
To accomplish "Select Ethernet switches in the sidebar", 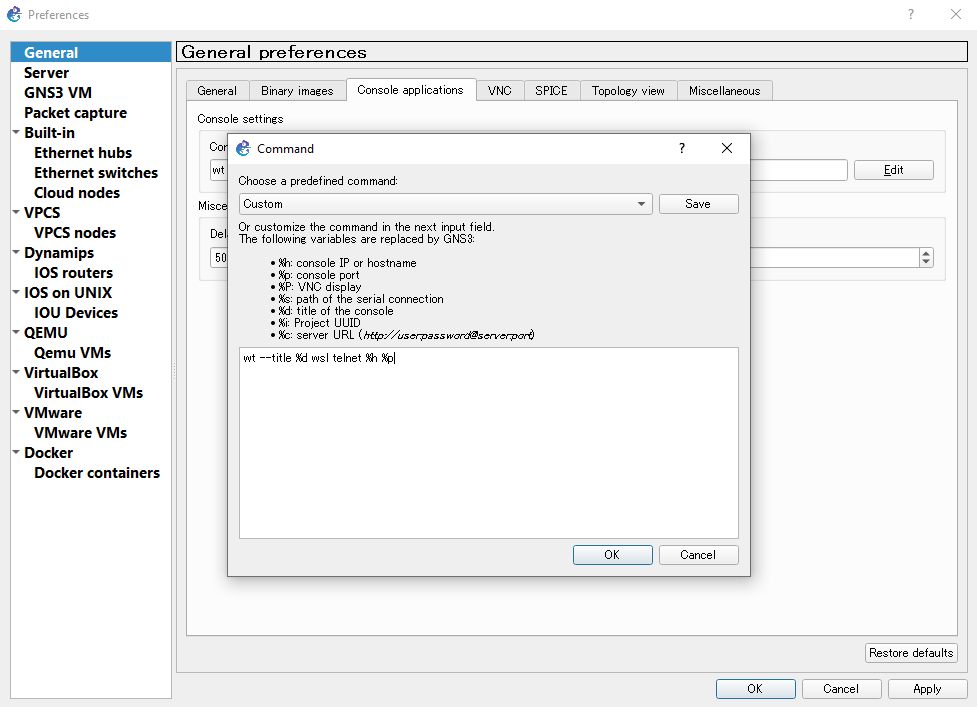I will click(x=96, y=173).
